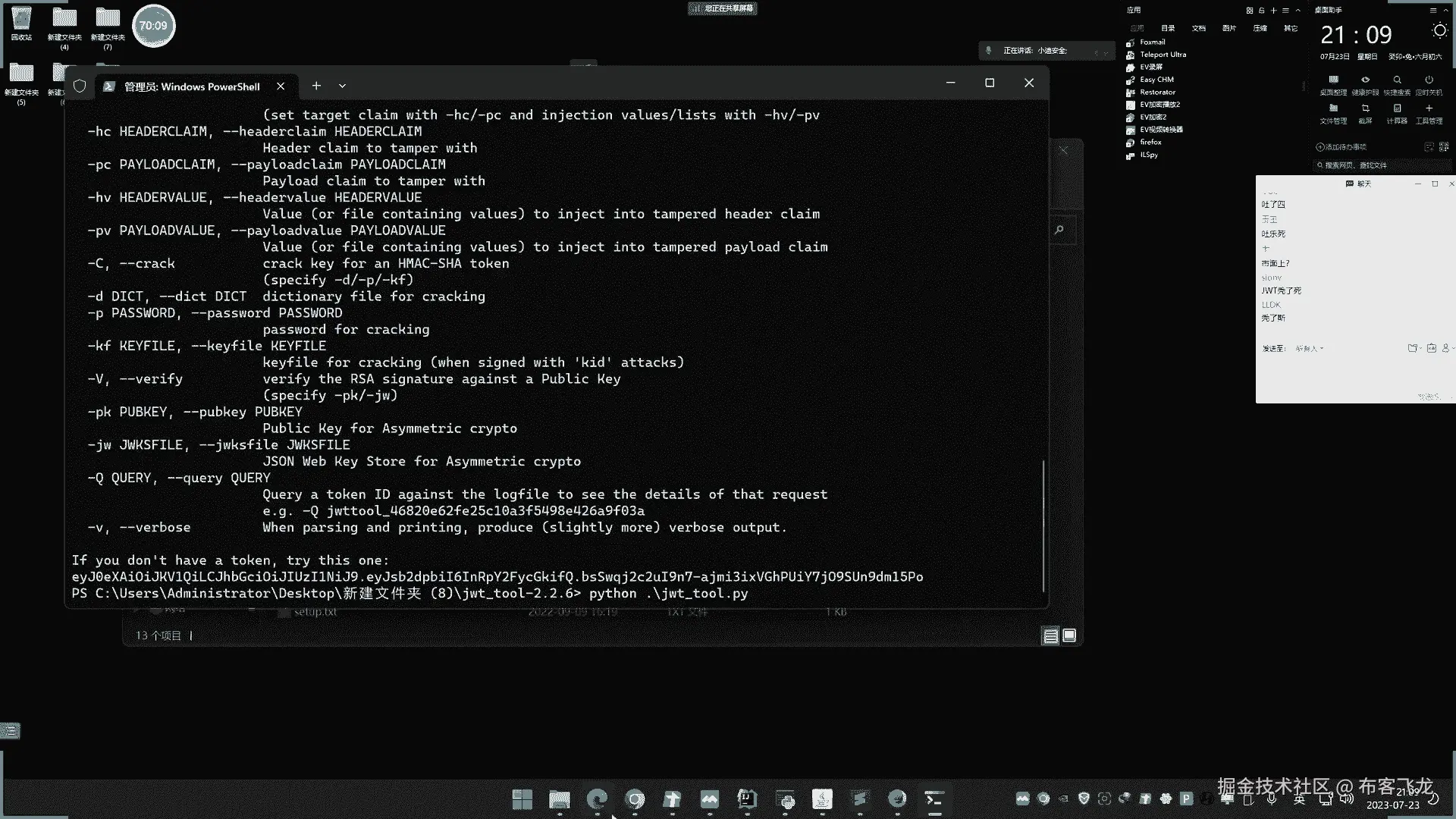
Task: Click the 定时关机 power icon
Action: 1429,80
